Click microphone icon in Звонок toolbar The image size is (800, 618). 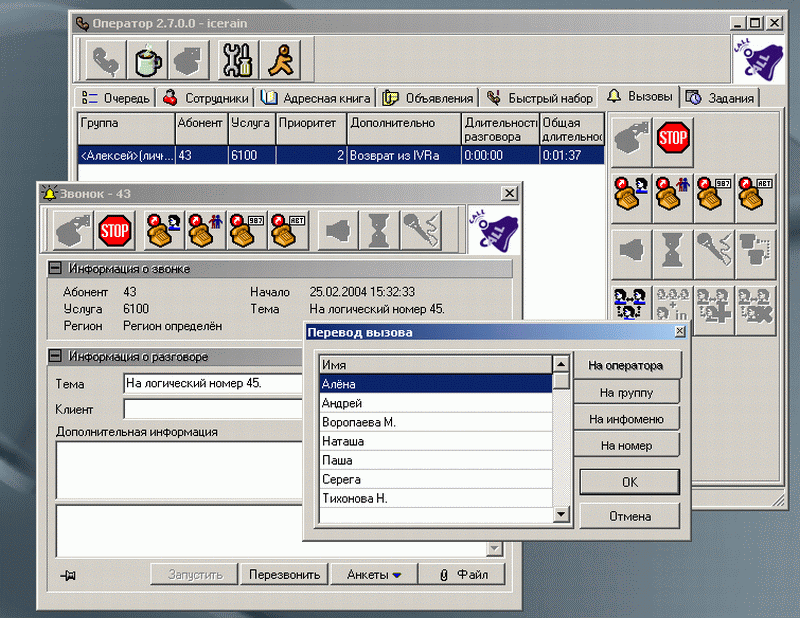click(421, 231)
